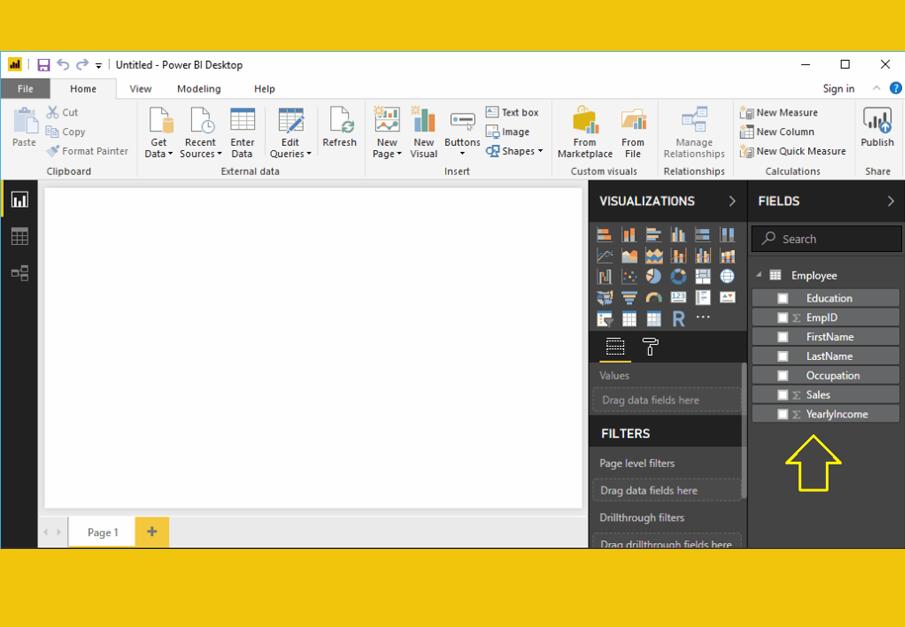Image resolution: width=905 pixels, height=627 pixels.
Task: Open the Format paint roller pane
Action: coord(650,347)
